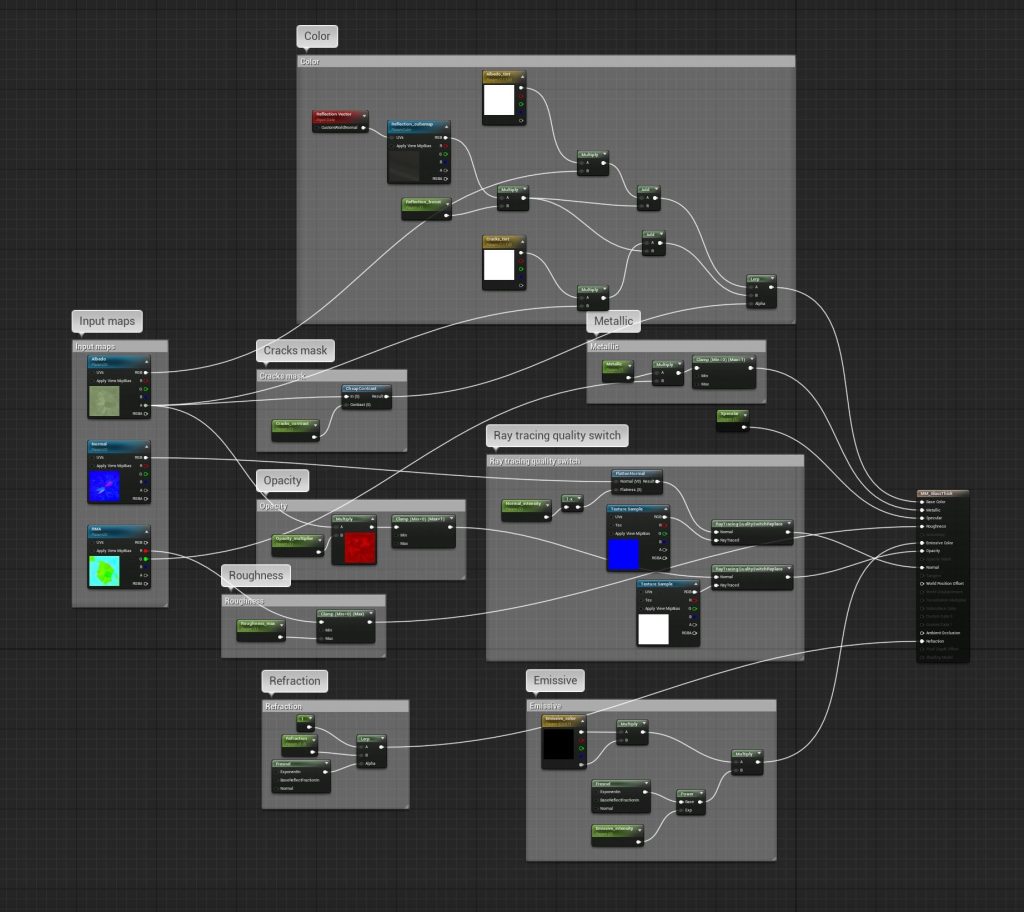Screen dimensions: 1024x912
Task: Click the RGB output pin of the Normal texture node
Action: click(x=146, y=457)
